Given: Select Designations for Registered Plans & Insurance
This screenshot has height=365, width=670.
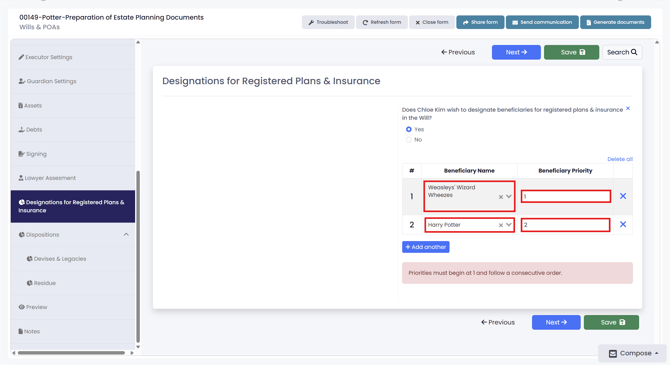Looking at the screenshot, I should (73, 206).
